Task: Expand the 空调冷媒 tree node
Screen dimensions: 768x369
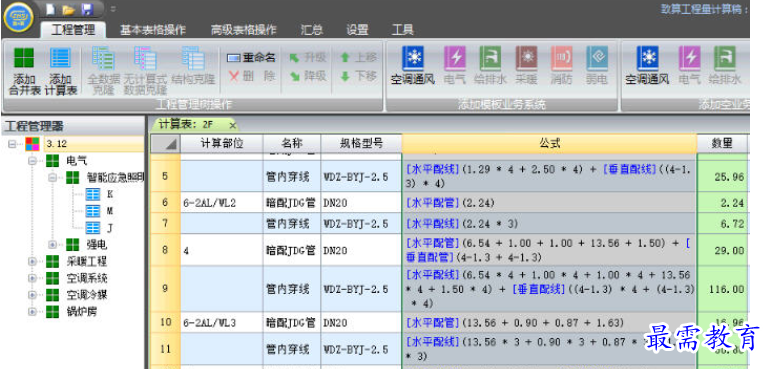Action: [x=32, y=295]
